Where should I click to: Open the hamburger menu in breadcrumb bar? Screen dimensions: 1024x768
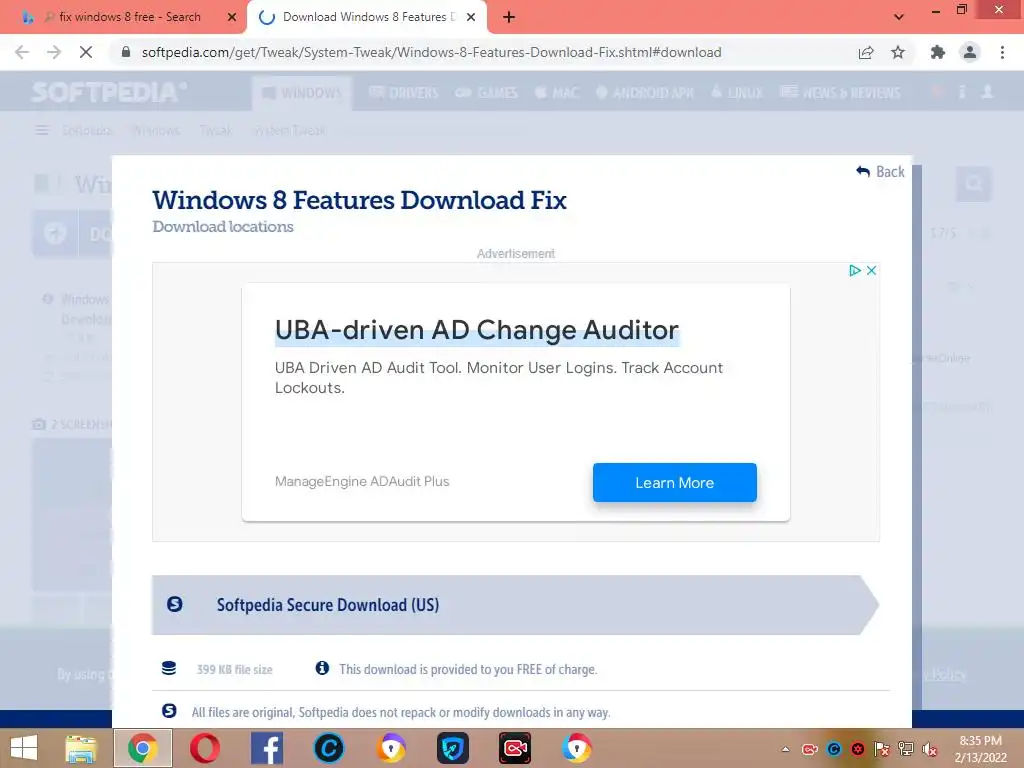[x=42, y=131]
